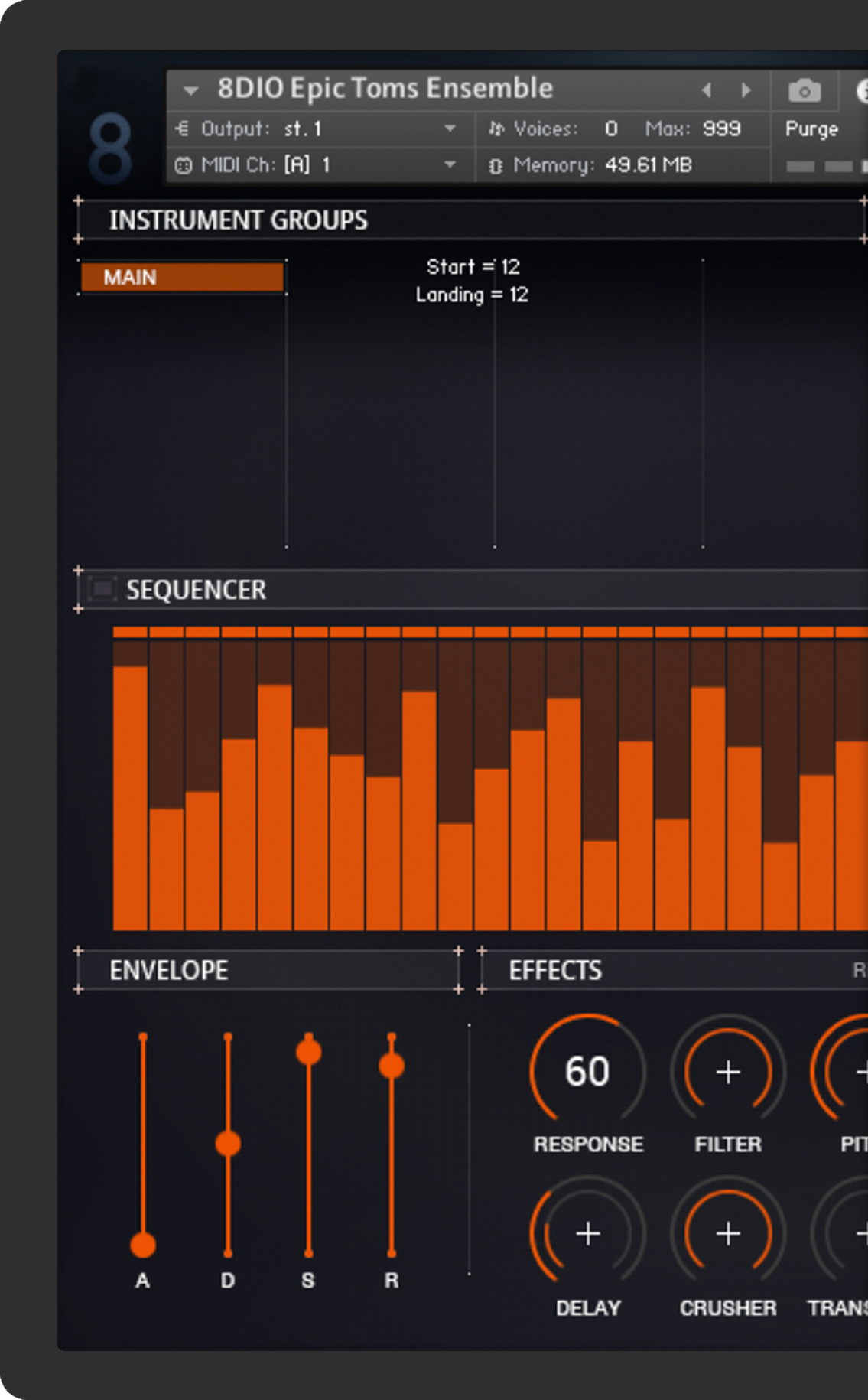Click the Attack (A) envelope slider handle

point(143,1245)
